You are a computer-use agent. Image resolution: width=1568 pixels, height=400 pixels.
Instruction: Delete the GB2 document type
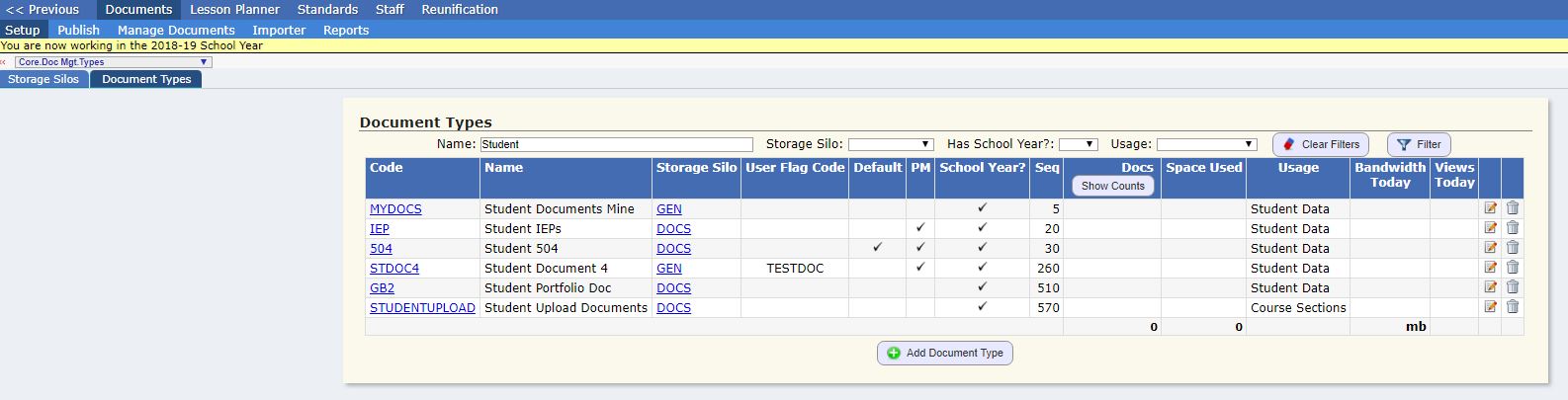click(1513, 287)
